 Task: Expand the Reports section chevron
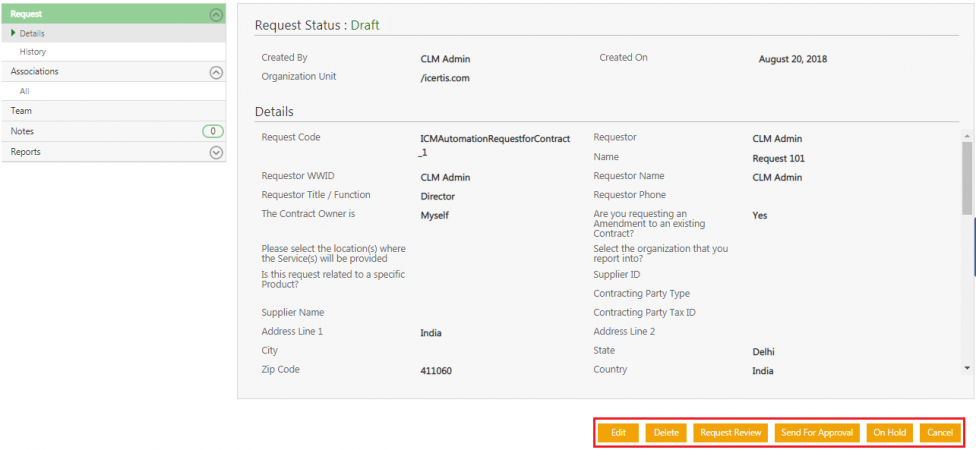point(216,152)
